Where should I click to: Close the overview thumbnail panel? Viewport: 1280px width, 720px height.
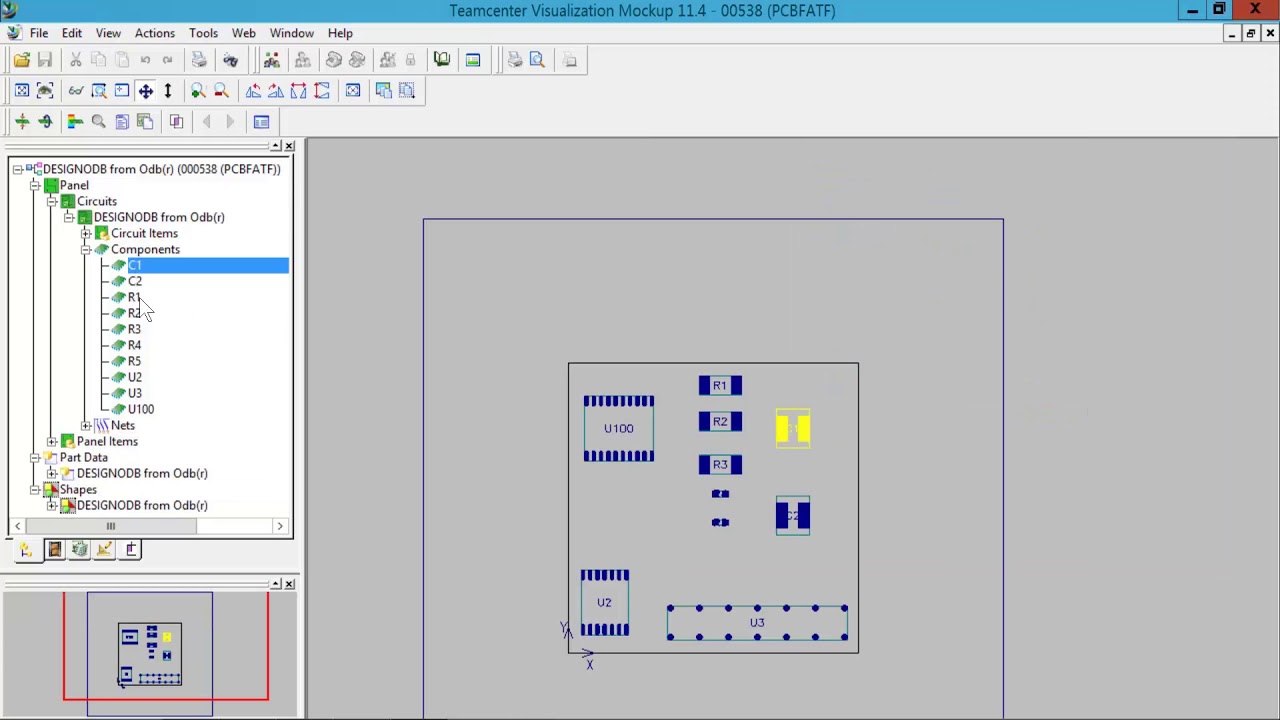tap(289, 584)
